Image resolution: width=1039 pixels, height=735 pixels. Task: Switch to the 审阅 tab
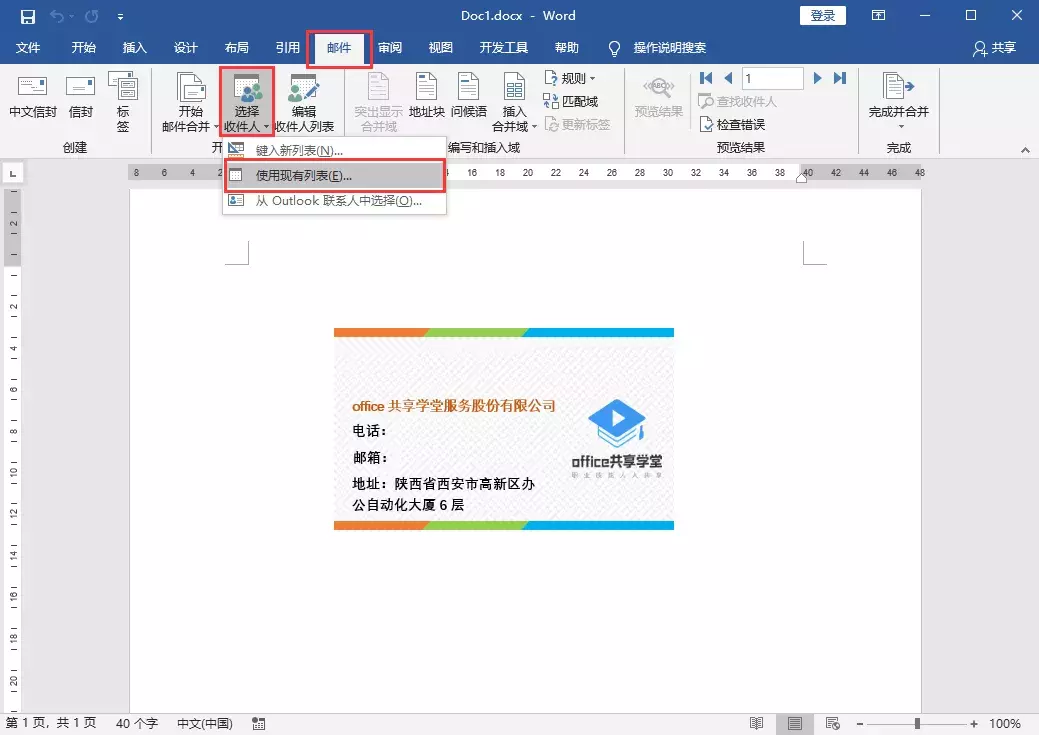[x=390, y=48]
